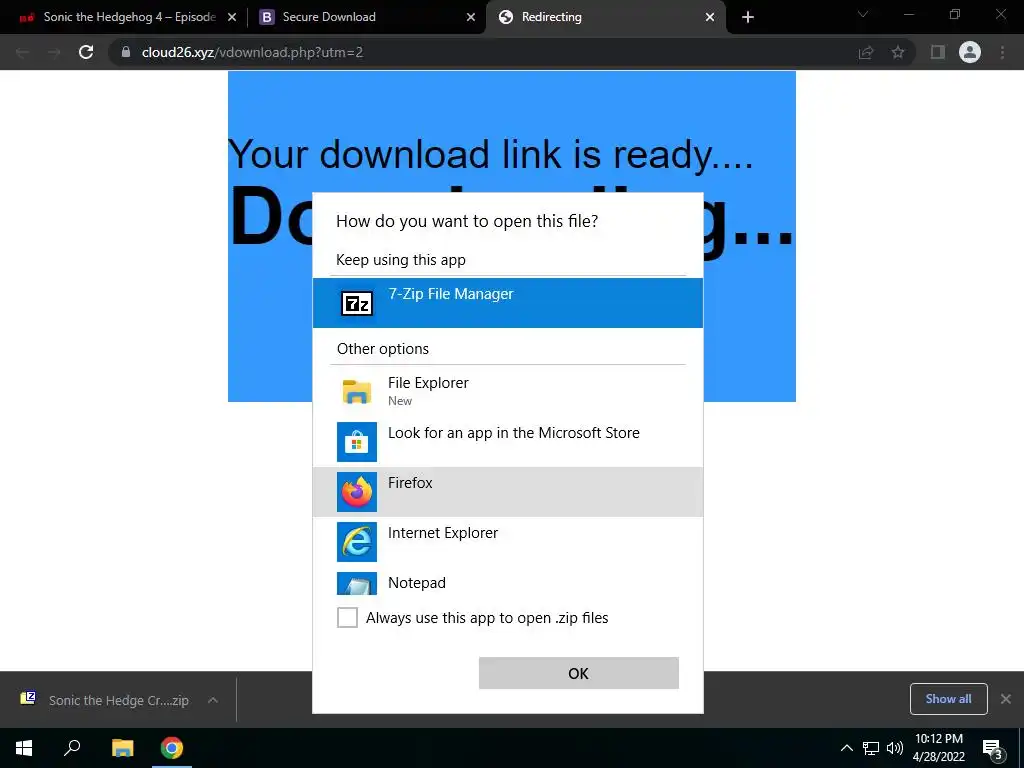Click 'Internet Explorer' label text
Viewport: 1024px width, 768px height.
443,533
